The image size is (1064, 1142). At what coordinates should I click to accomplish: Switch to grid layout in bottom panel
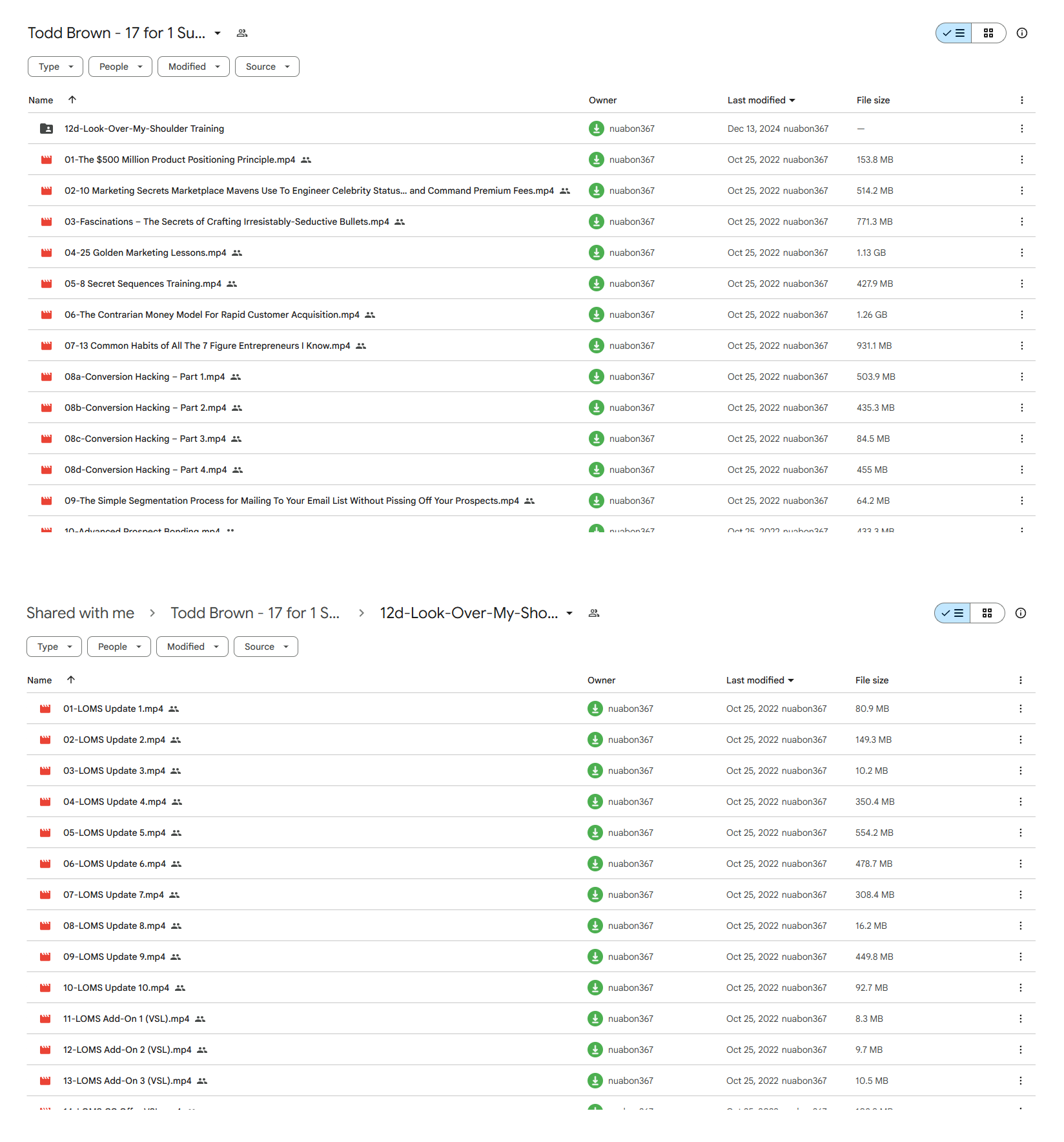987,613
